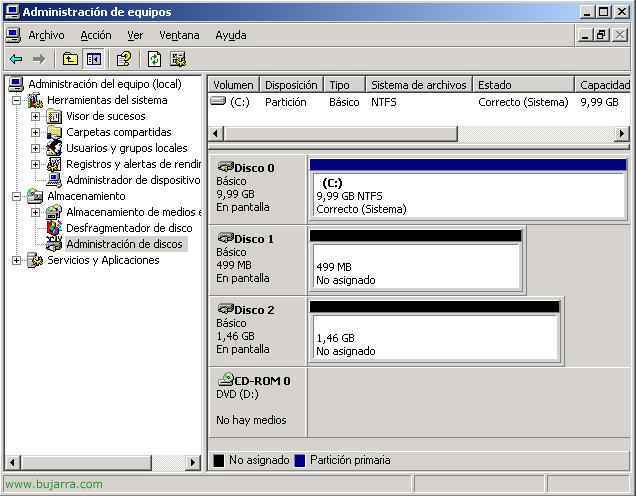Collapse the Herramientas del sistema node
The height and width of the screenshot is (496, 636).
click(17, 100)
